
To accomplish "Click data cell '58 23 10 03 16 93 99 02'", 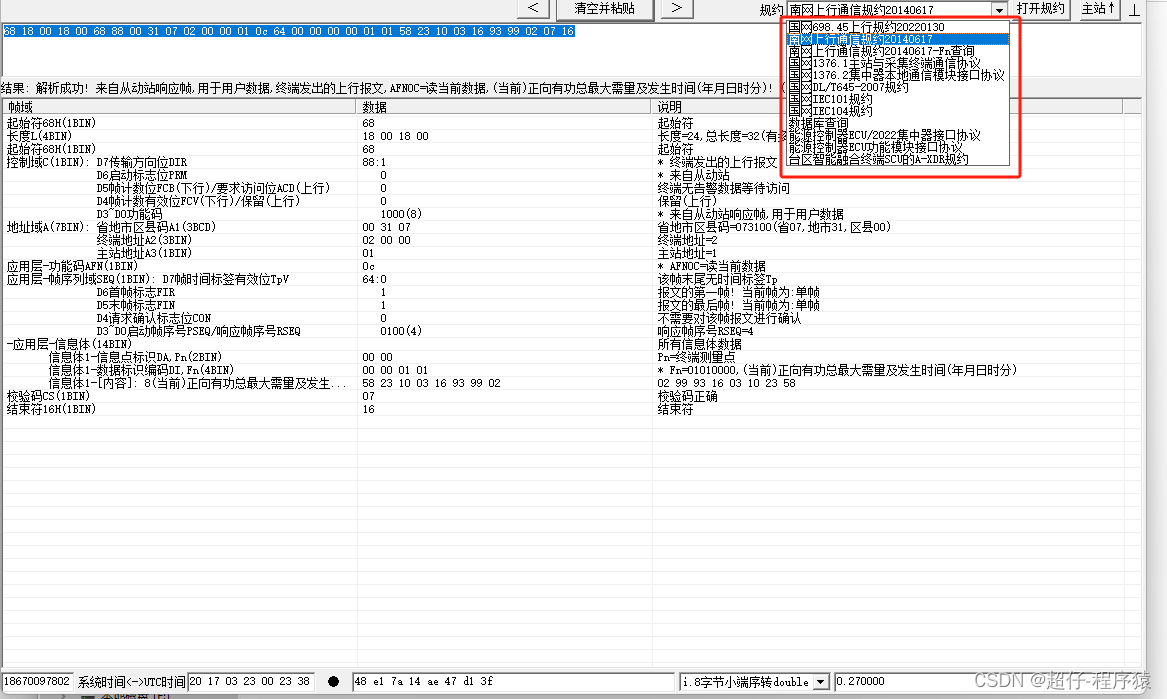I will point(431,383).
